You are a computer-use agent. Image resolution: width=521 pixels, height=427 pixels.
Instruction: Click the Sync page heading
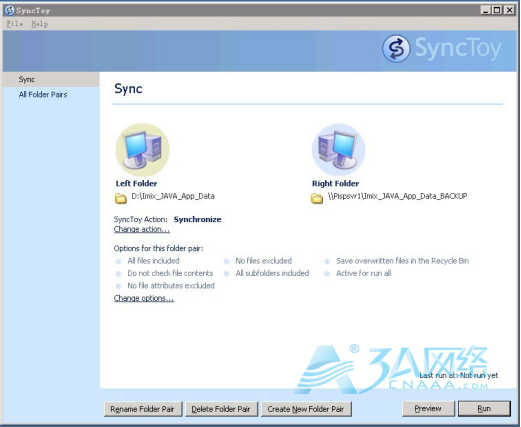[128, 89]
